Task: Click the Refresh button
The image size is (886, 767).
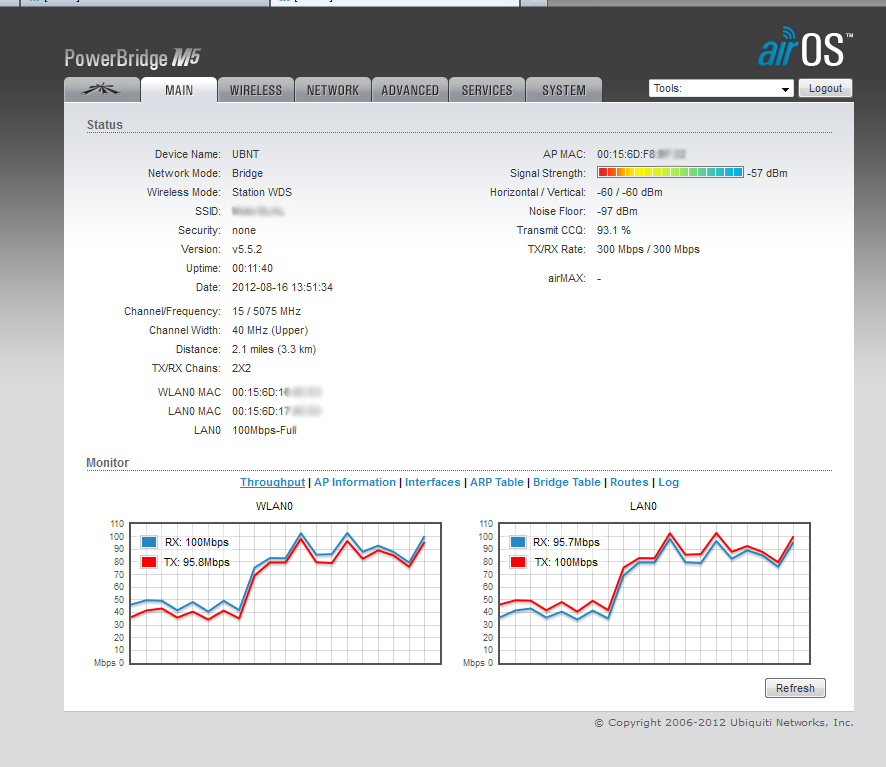Action: [x=795, y=688]
